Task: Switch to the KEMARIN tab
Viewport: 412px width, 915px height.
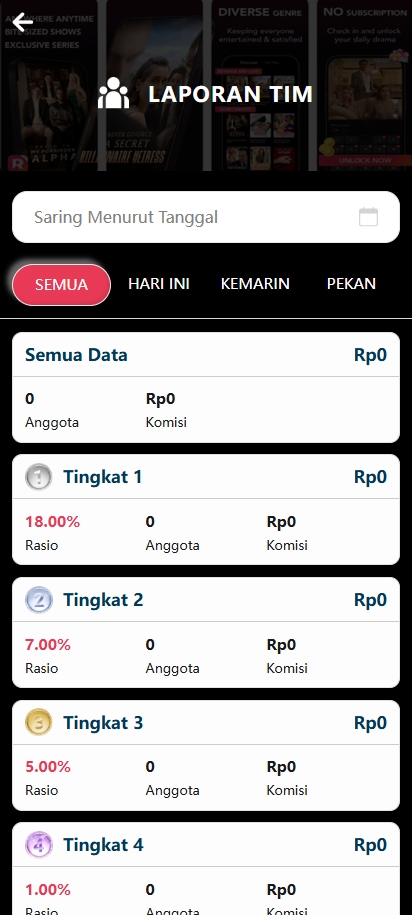Action: (x=255, y=284)
